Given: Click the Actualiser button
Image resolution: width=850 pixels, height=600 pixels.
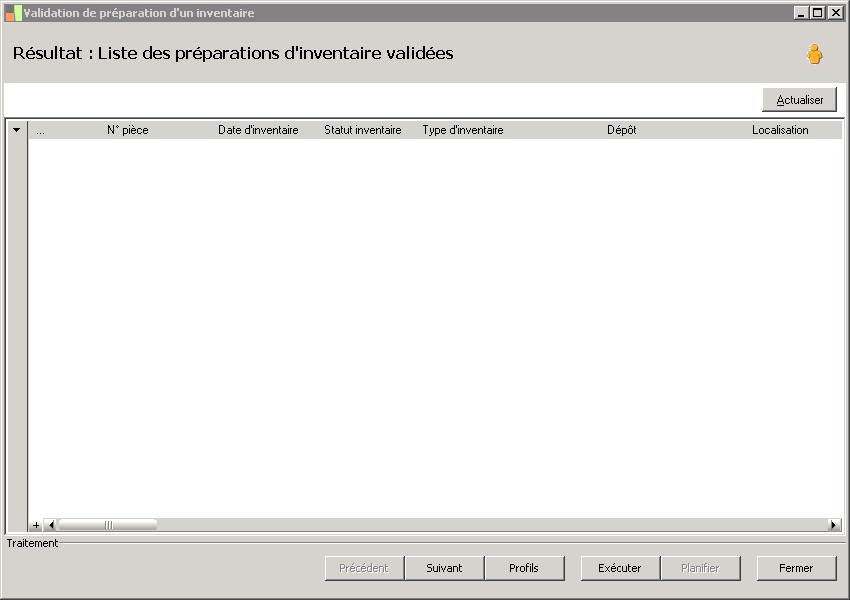Looking at the screenshot, I should point(800,100).
